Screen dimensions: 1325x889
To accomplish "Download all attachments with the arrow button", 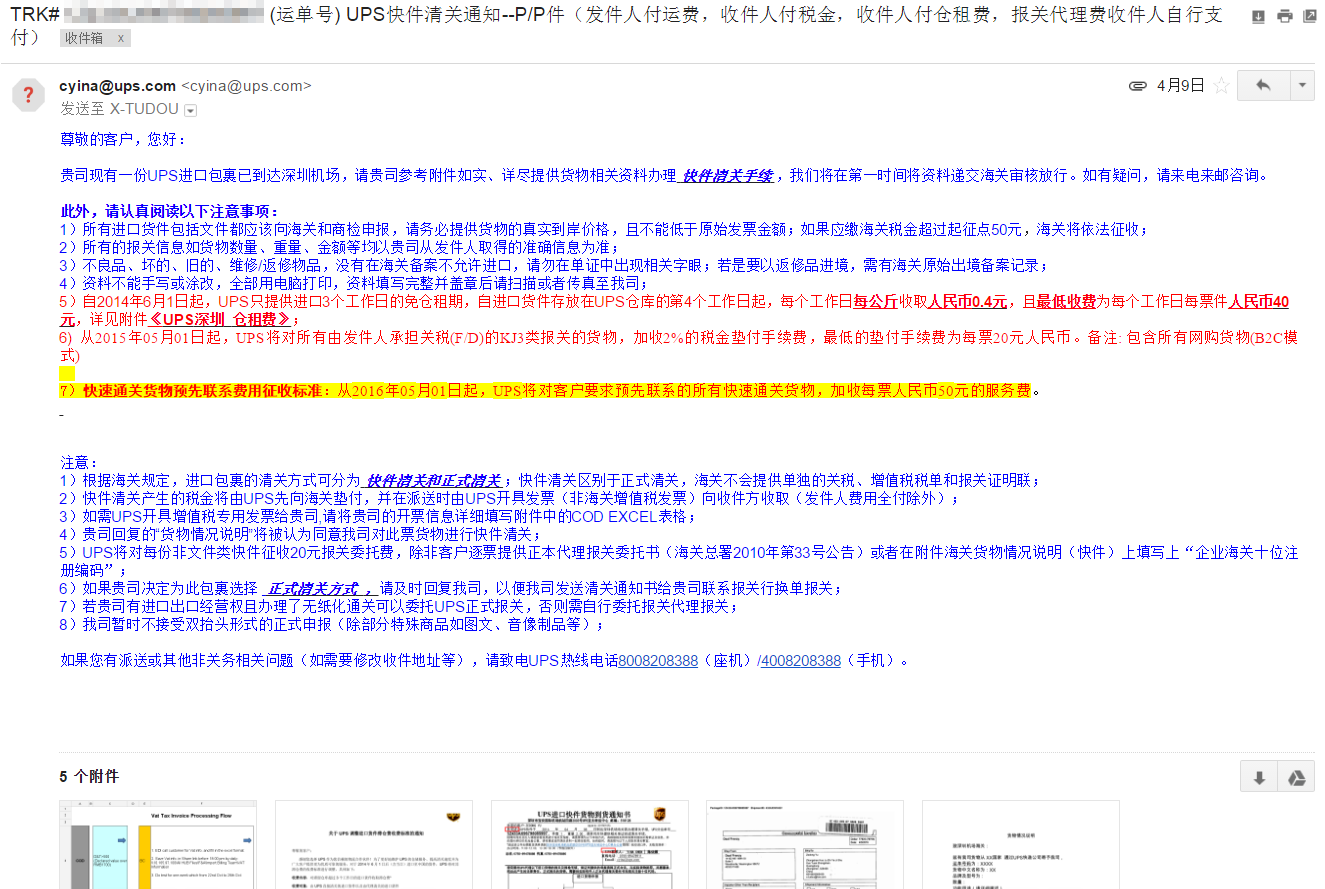I will (x=1259, y=777).
